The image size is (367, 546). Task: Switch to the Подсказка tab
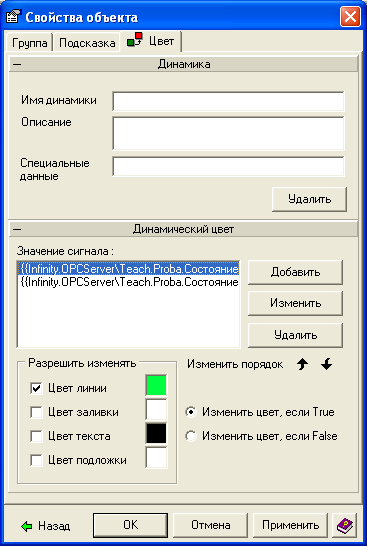click(87, 43)
